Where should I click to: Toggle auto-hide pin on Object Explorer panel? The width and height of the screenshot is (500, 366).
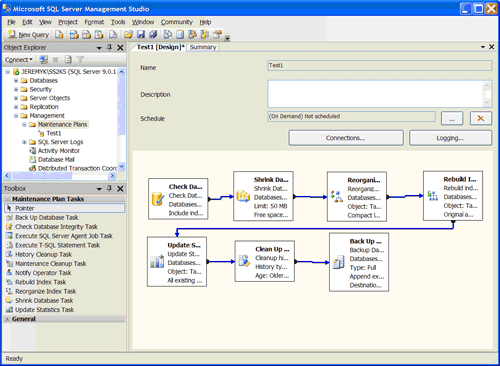point(109,48)
